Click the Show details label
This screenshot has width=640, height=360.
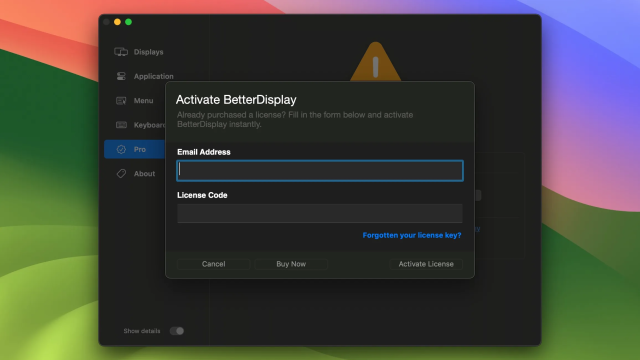click(x=142, y=331)
